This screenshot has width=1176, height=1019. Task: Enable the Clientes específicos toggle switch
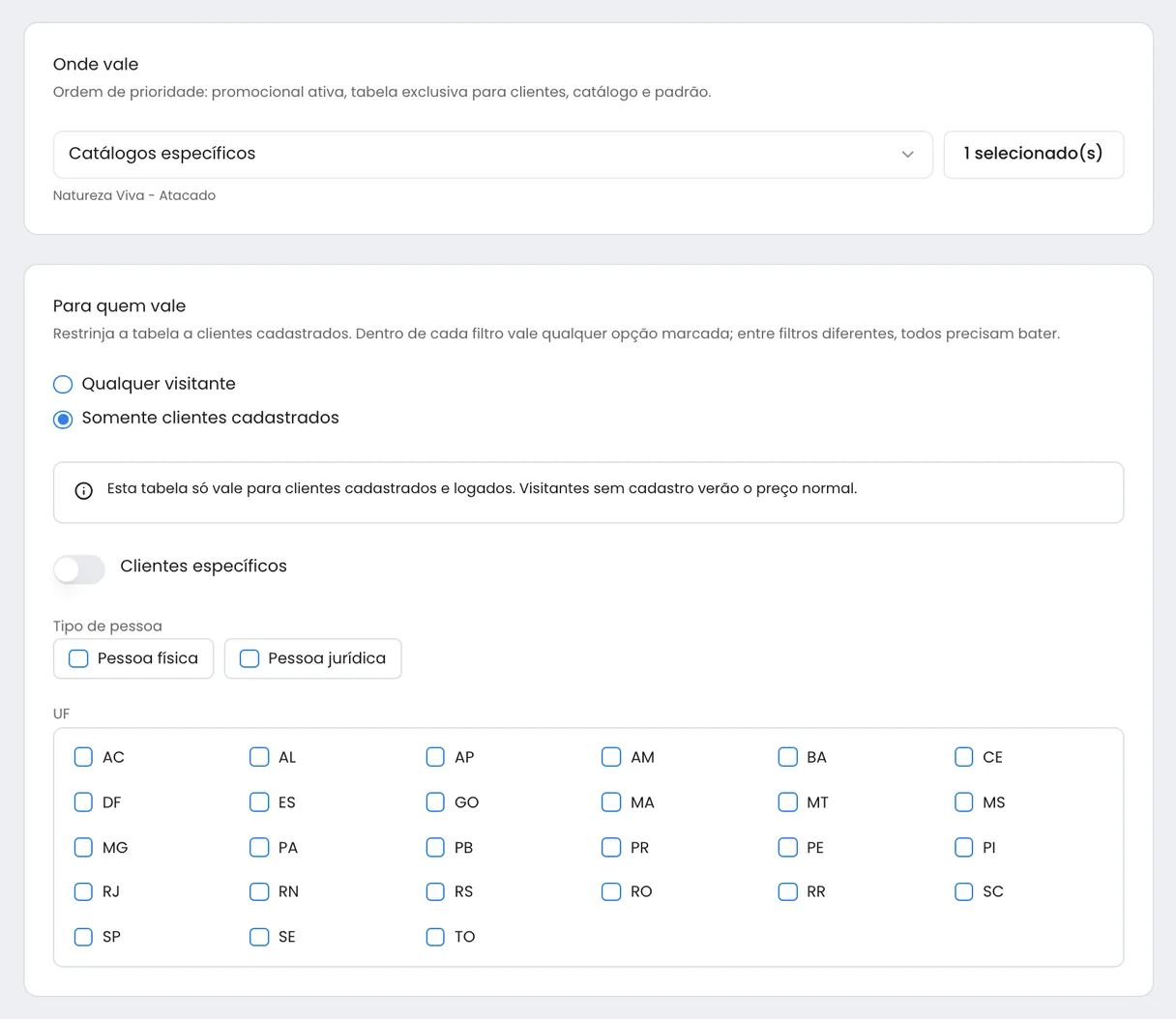point(79,568)
